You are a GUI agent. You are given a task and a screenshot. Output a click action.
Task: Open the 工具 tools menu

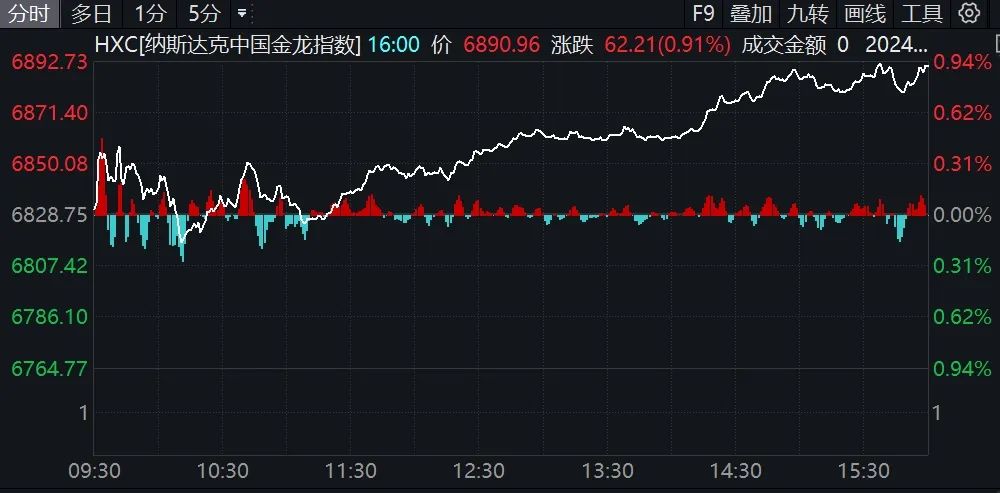point(922,13)
